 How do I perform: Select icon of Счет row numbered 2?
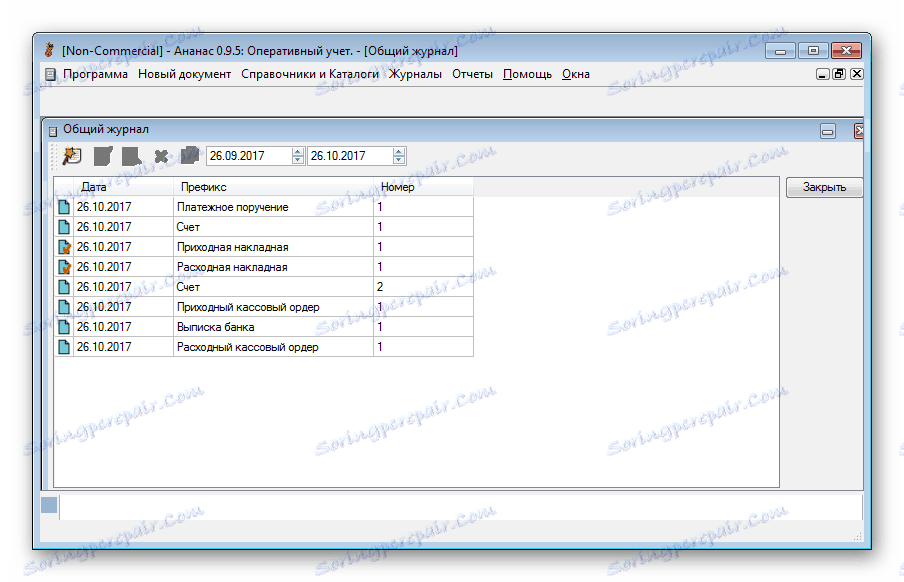(x=64, y=287)
